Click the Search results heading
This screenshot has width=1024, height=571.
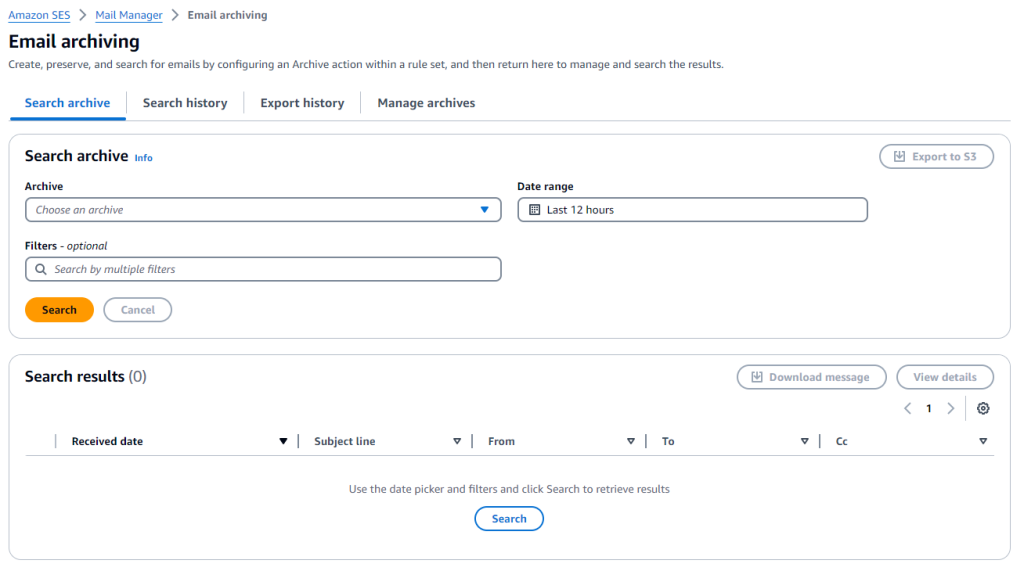86,376
